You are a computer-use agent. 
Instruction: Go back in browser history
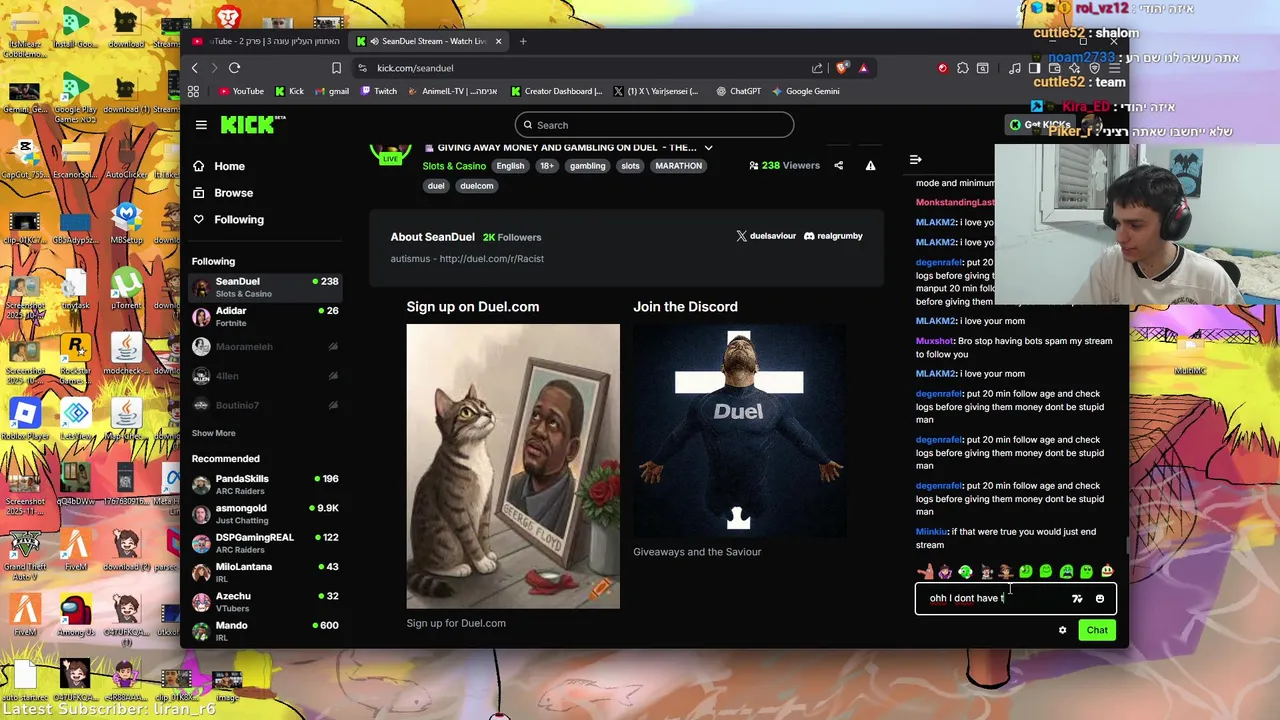pos(195,68)
